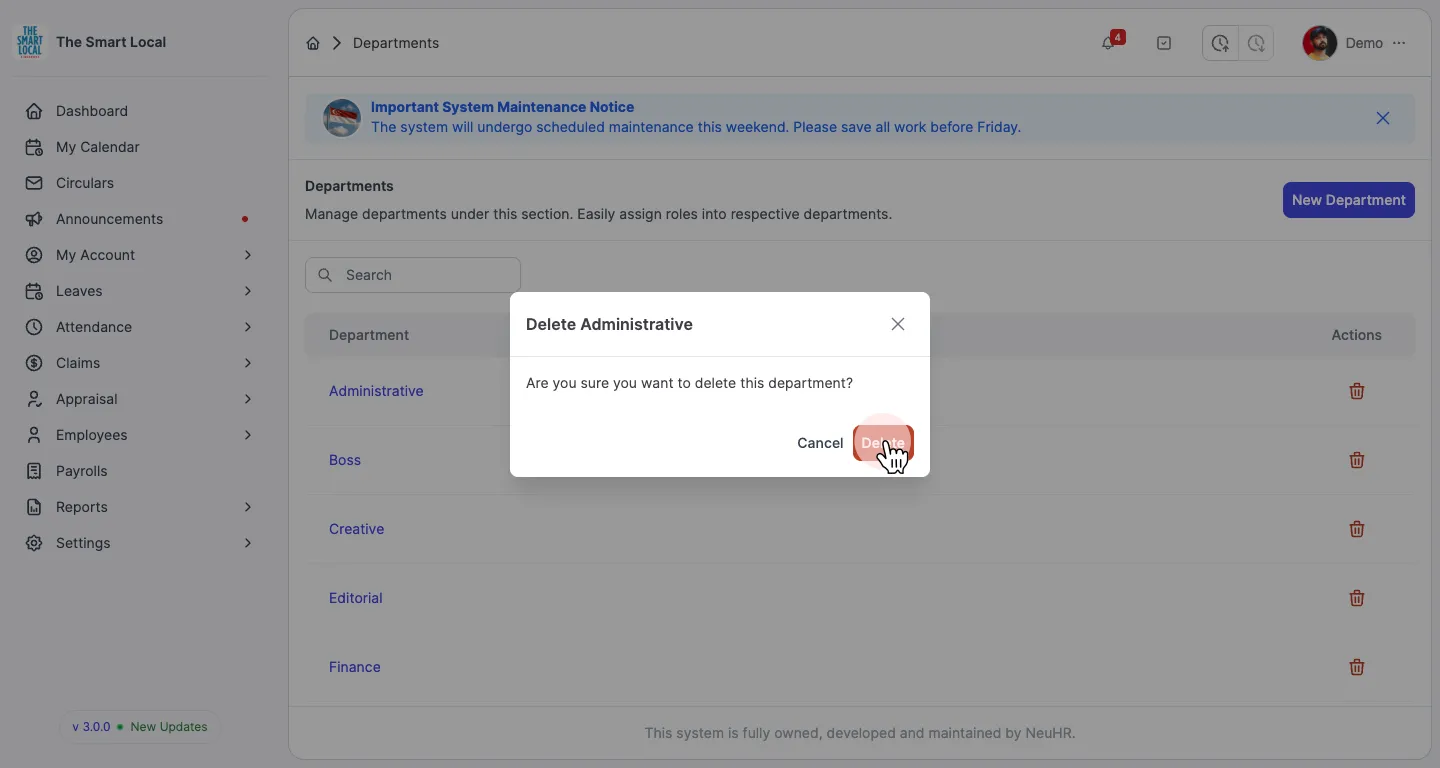This screenshot has width=1440, height=768.
Task: Expand Settings submenu chevron
Action: (x=247, y=543)
